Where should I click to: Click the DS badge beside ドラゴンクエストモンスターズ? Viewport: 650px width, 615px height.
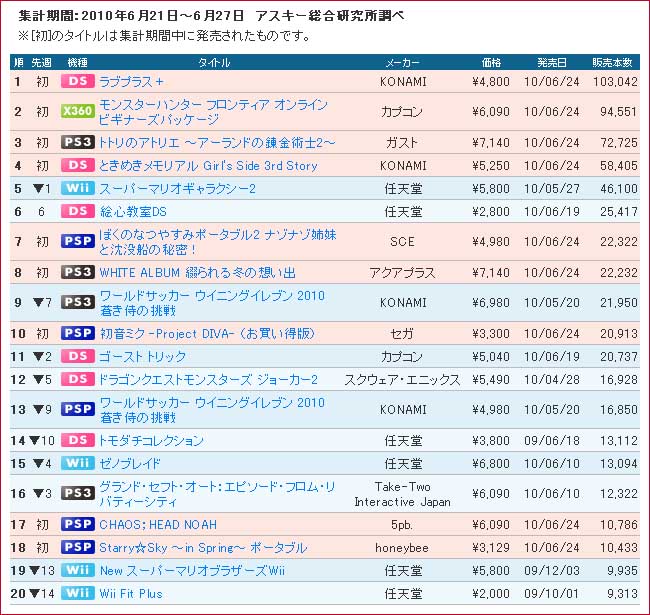tap(78, 379)
